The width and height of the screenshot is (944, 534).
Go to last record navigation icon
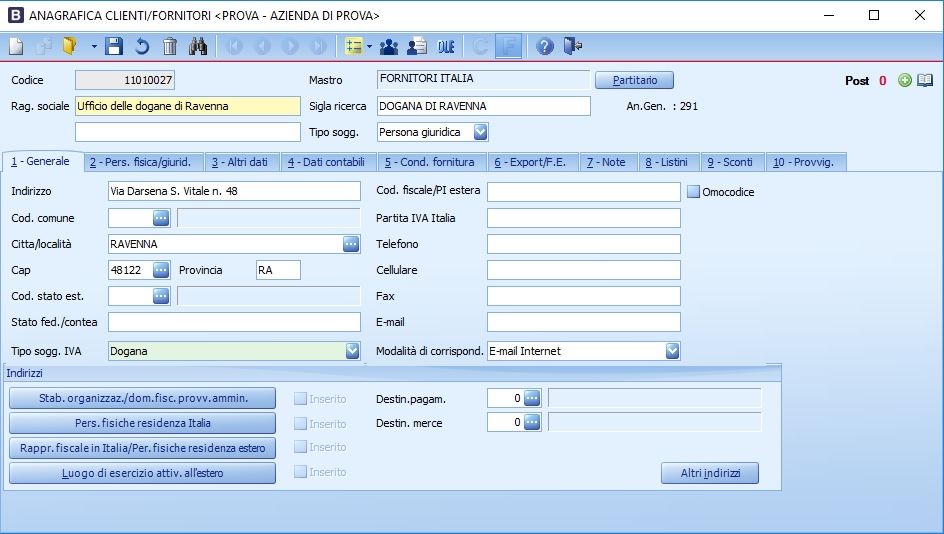(318, 46)
